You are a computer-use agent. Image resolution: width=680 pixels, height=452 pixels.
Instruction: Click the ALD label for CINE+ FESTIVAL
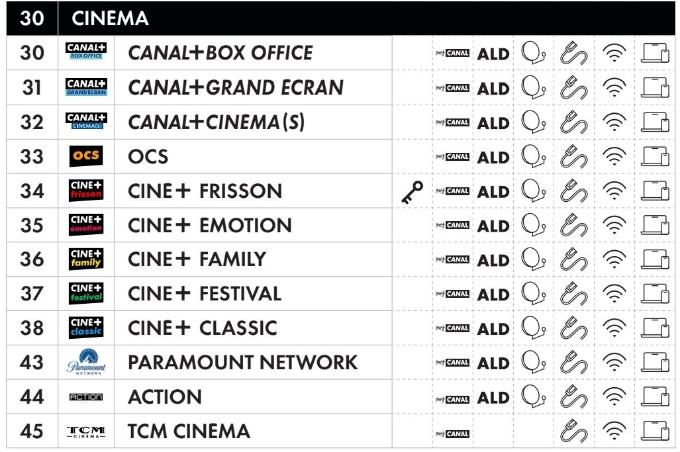(493, 295)
